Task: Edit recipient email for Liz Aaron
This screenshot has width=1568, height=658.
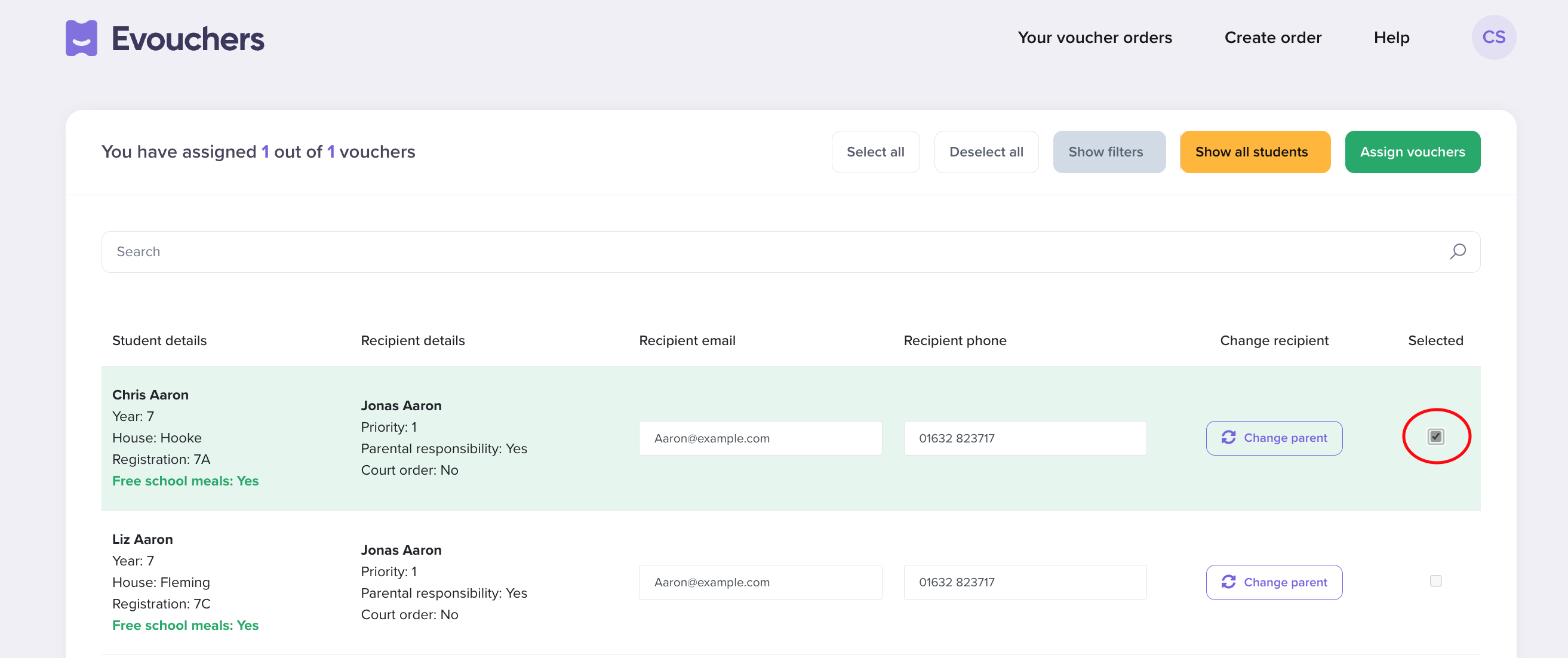Action: 760,582
